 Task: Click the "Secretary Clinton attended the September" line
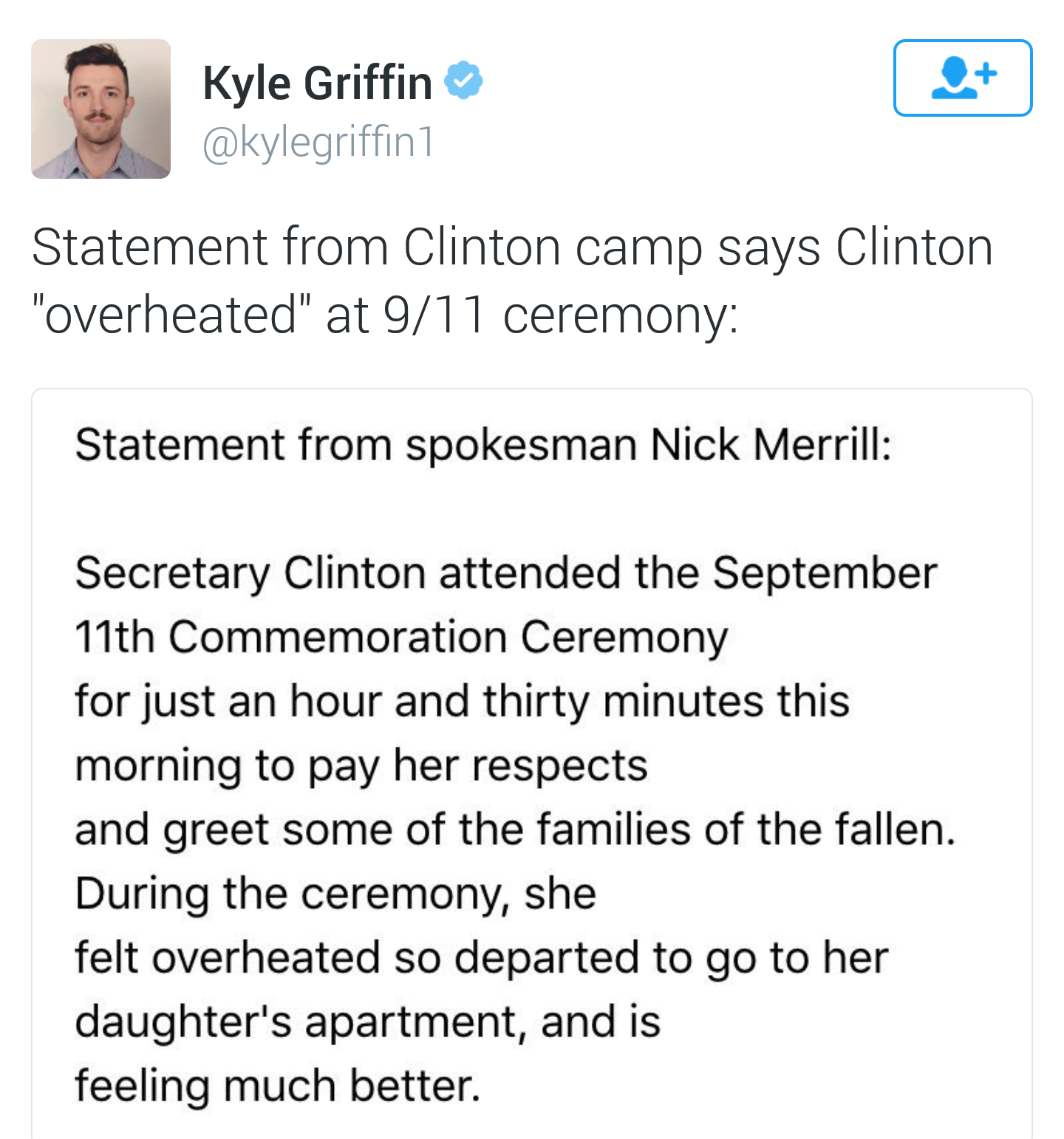pyautogui.click(x=506, y=573)
